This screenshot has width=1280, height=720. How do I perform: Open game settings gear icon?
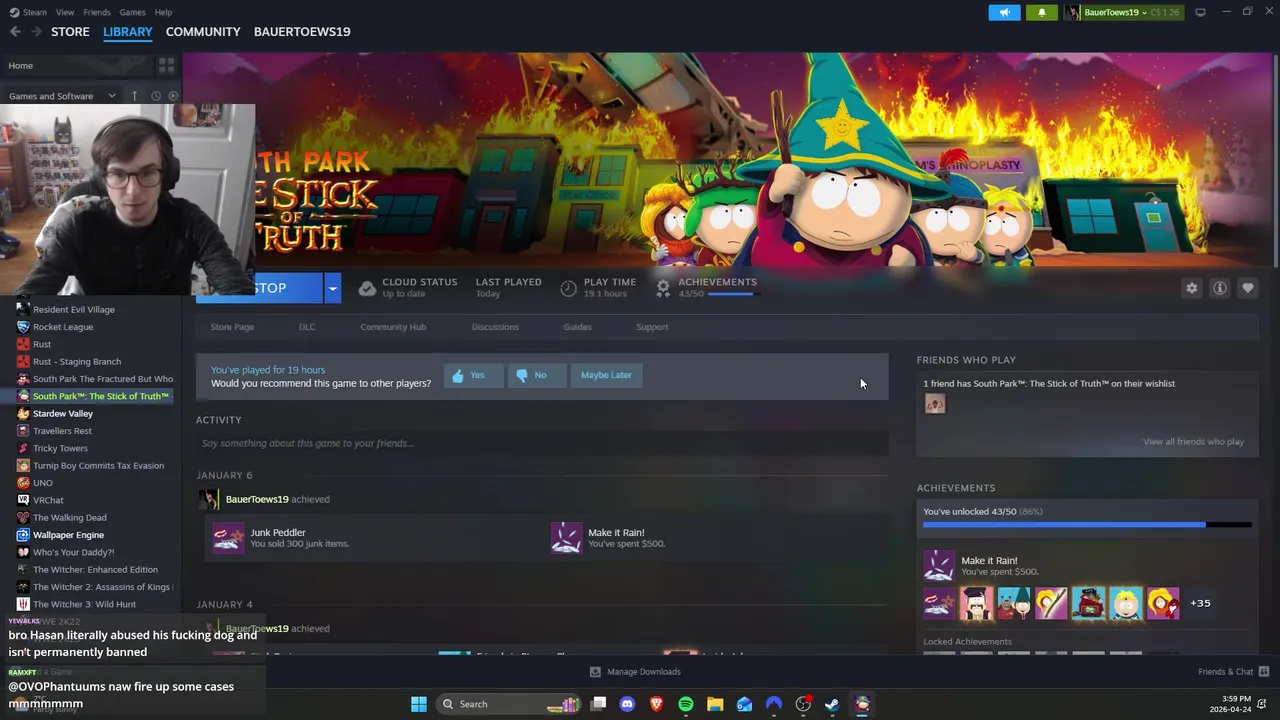pos(1192,288)
